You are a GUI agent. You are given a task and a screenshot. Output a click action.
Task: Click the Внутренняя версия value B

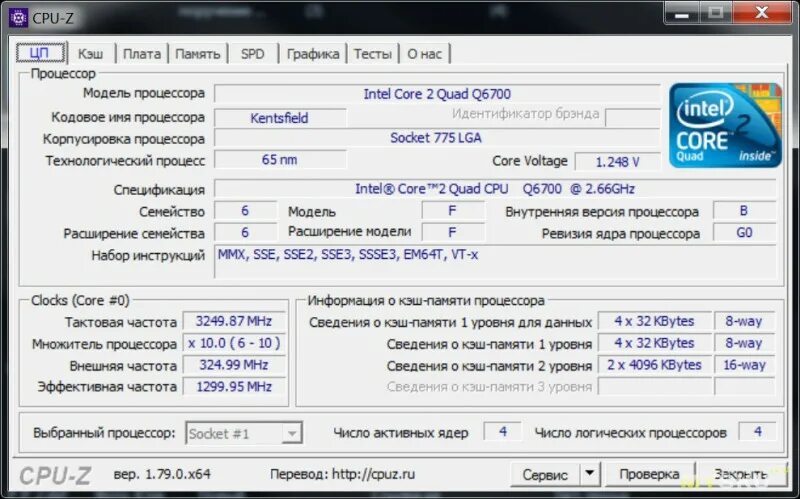[x=744, y=211]
